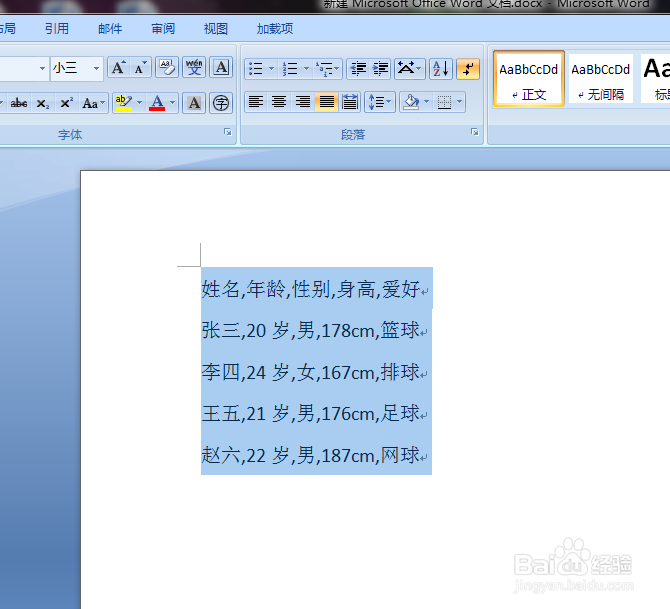Open the Bullets list dropdown arrow
This screenshot has height=609, width=670.
(x=271, y=69)
